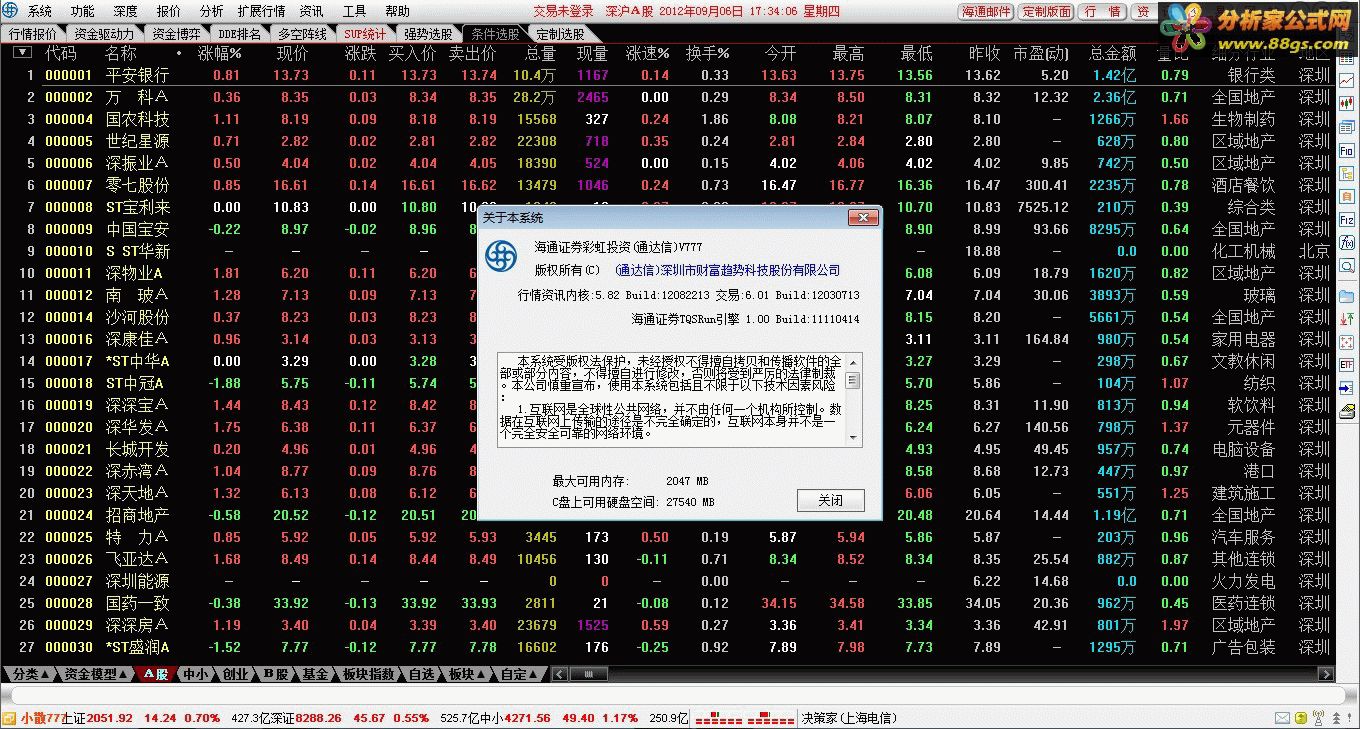
Task: Click the antenna connection status icon
Action: point(1318,718)
